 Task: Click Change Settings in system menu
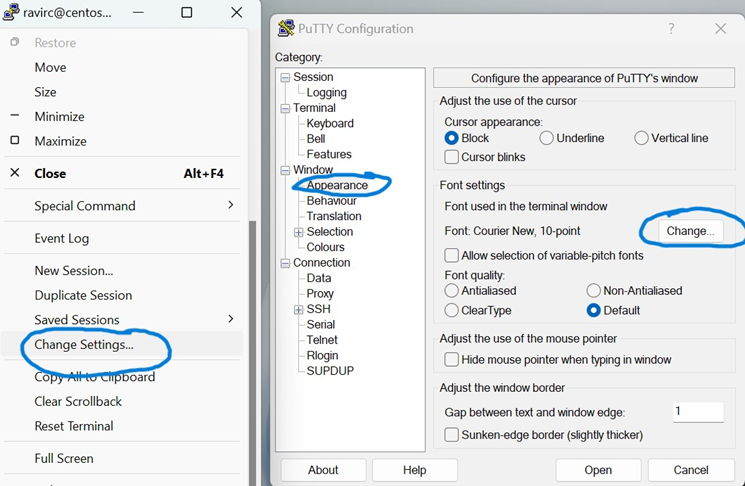point(123,344)
